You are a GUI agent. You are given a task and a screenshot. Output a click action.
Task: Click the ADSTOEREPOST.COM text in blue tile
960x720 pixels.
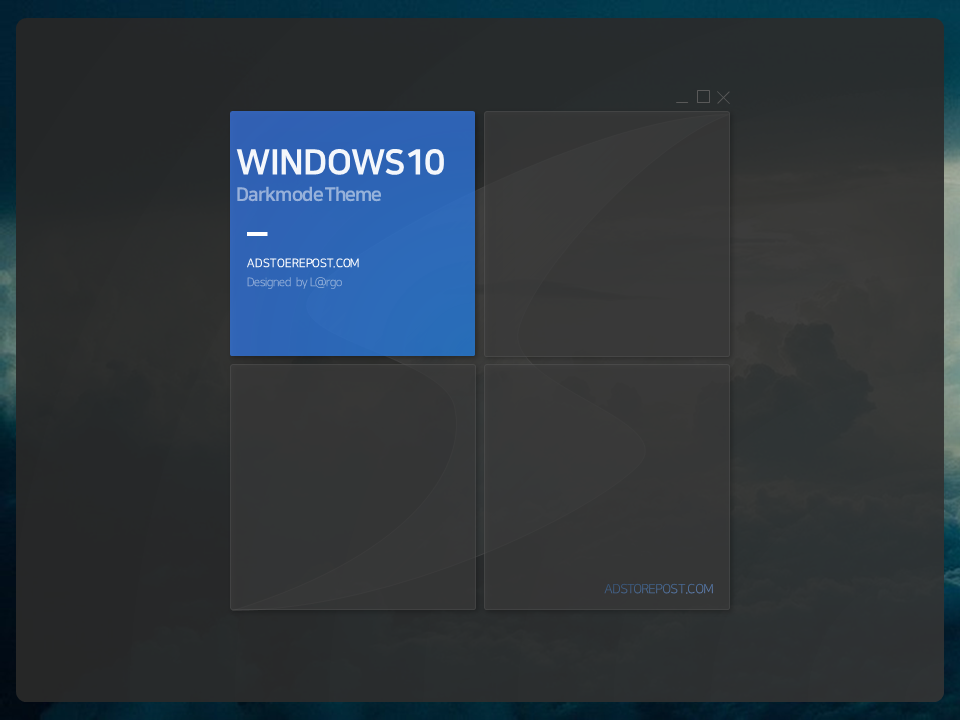(303, 263)
